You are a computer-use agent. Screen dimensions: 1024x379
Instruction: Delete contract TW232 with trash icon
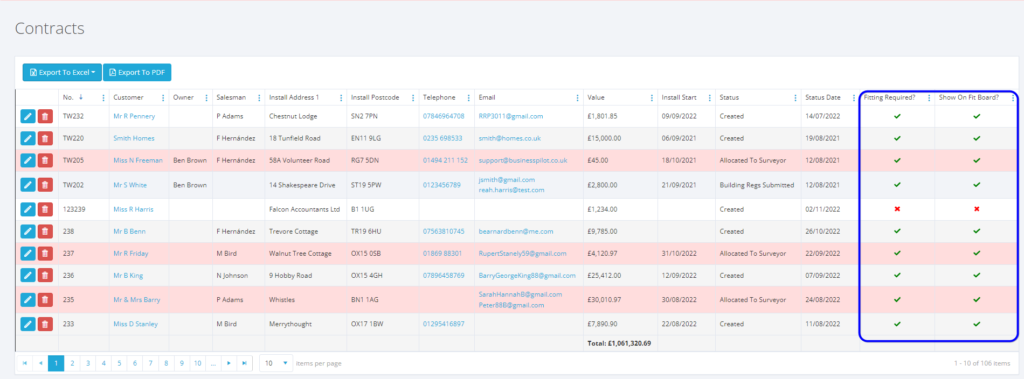coord(45,116)
